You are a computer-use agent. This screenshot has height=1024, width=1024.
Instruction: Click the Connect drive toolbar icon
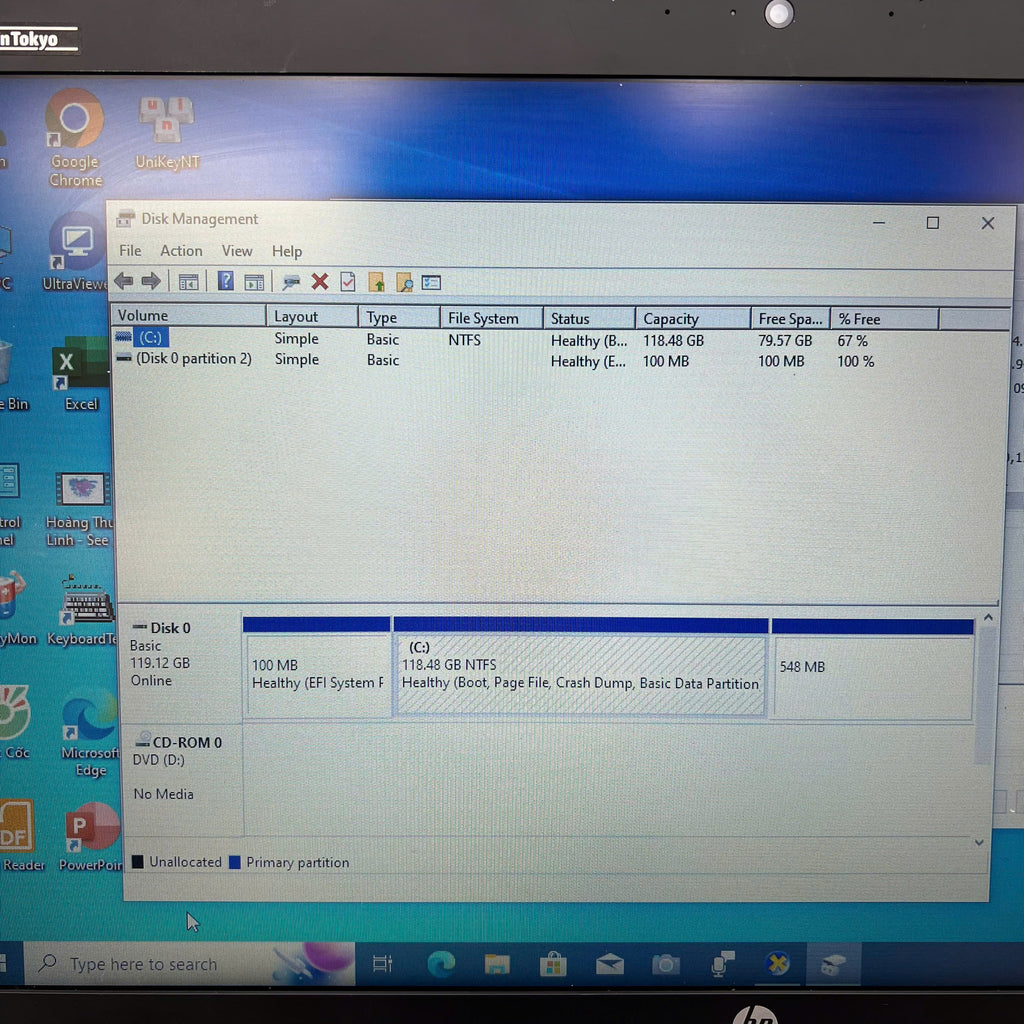tap(291, 282)
